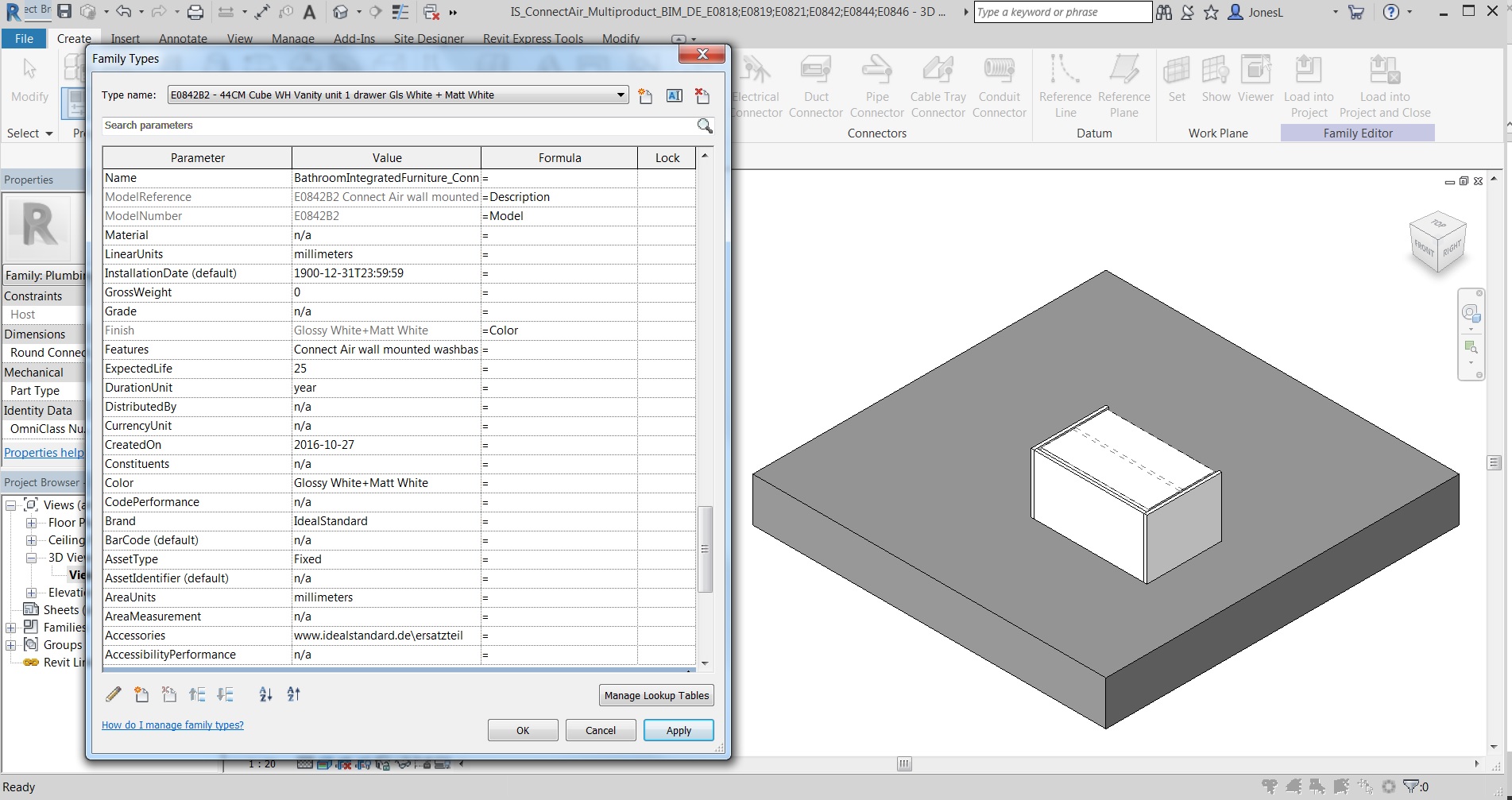Expand the Groups node in Project Browser
Screen dimensions: 1512x800
pyautogui.click(x=11, y=645)
